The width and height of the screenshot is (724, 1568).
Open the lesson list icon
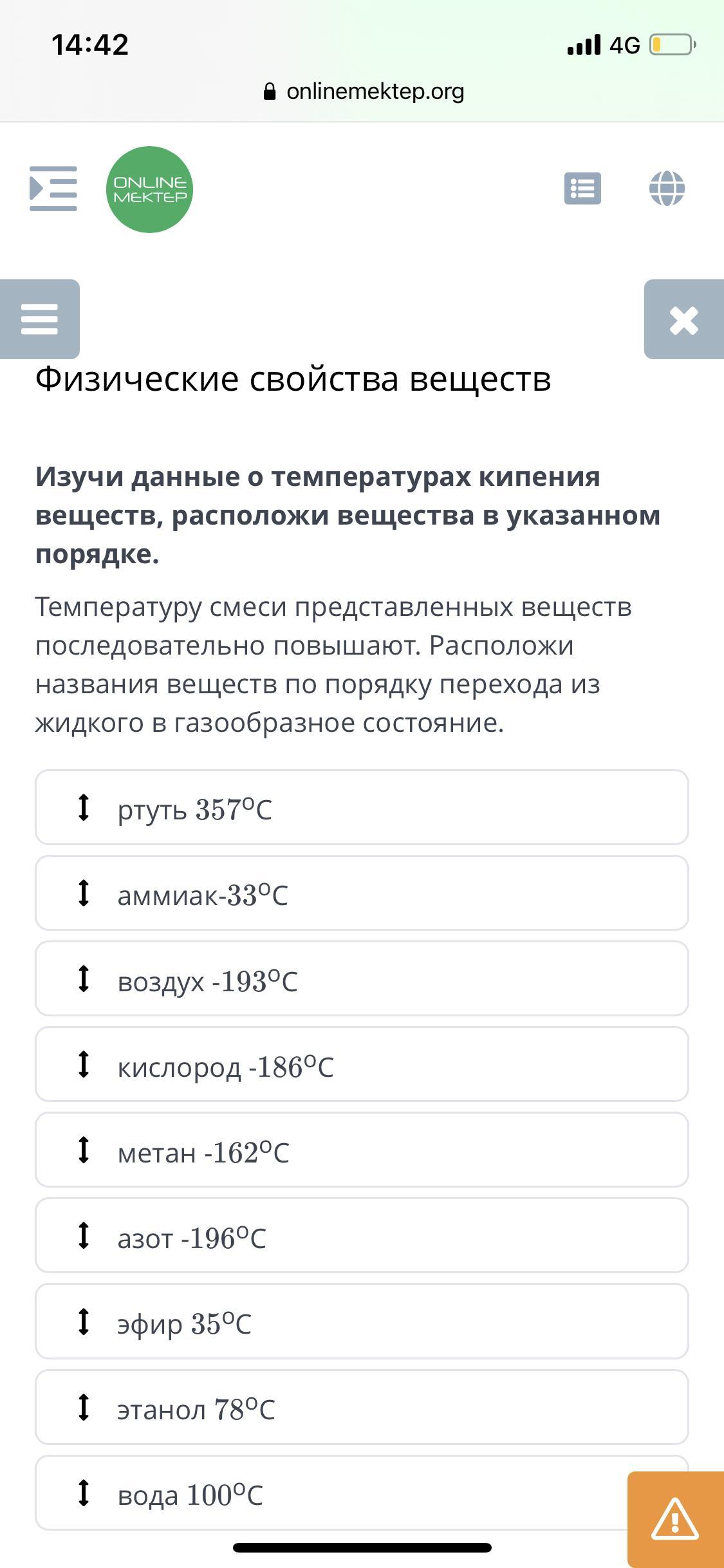pos(582,189)
